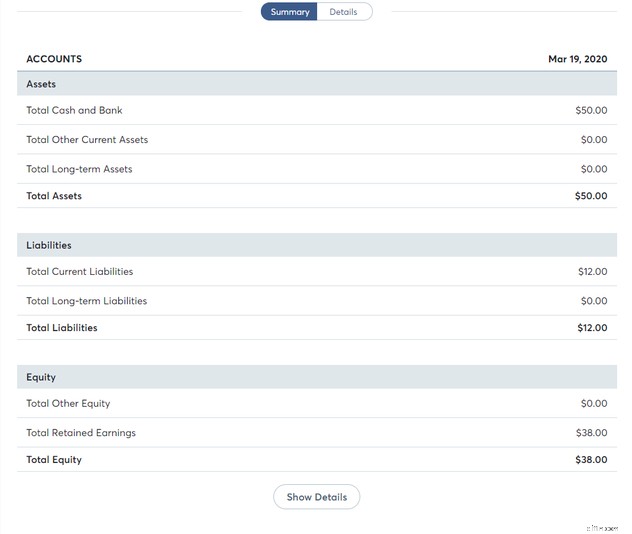Select the Total Other Current Assets label
632x534 pixels.
pyautogui.click(x=87, y=140)
